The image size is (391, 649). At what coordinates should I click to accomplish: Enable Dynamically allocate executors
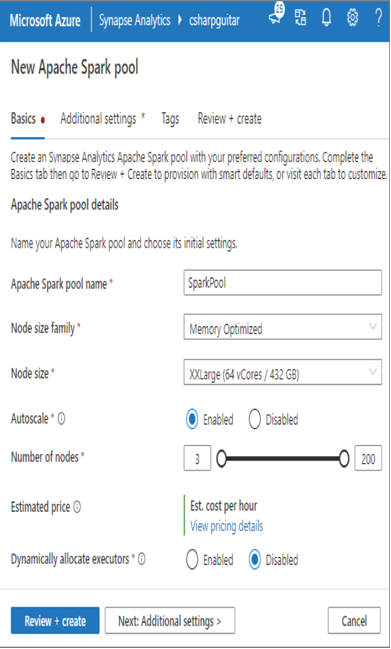tap(192, 560)
